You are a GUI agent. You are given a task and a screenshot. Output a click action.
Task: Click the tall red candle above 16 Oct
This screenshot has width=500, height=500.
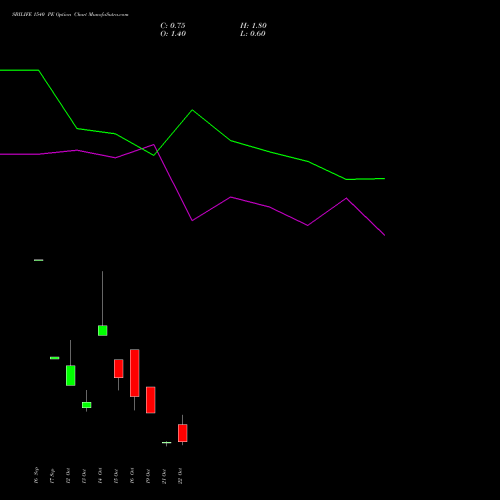click(135, 373)
